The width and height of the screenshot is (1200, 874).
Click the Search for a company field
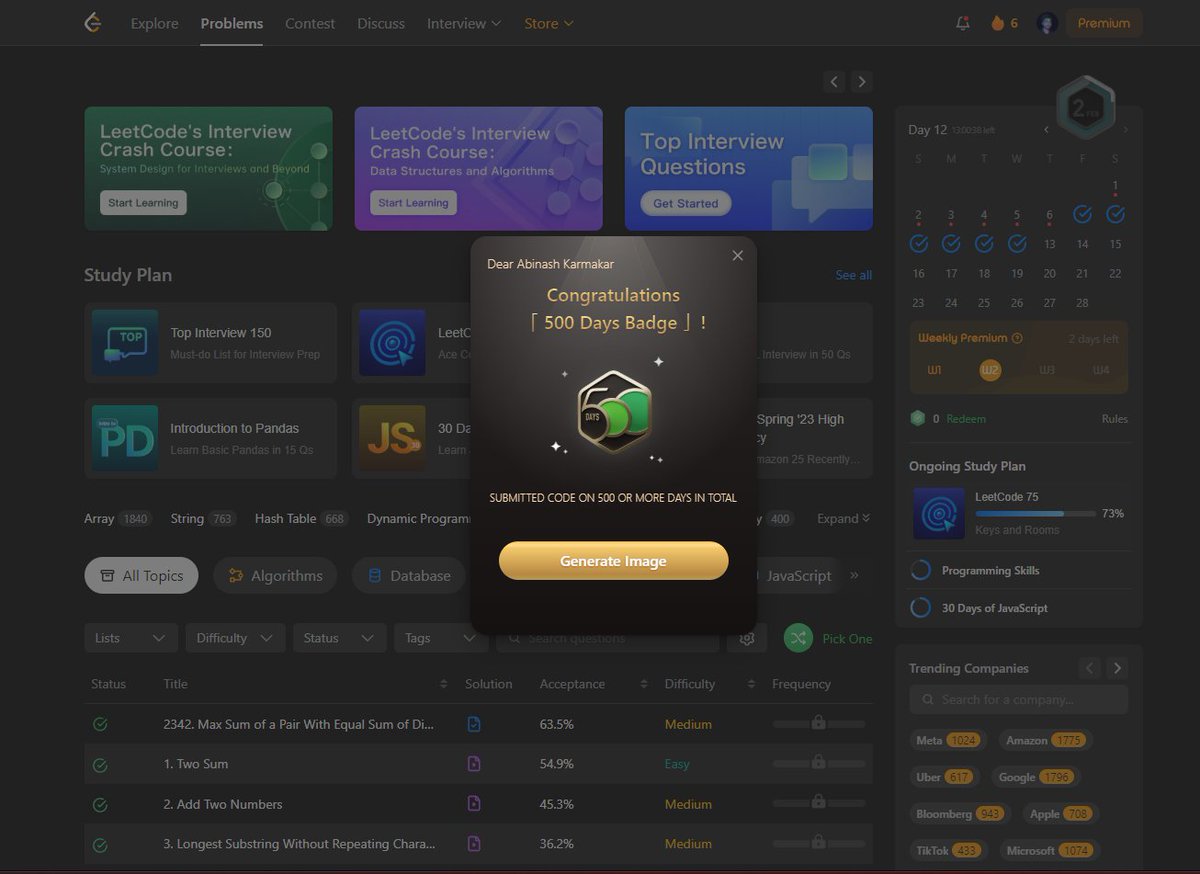[x=1019, y=699]
